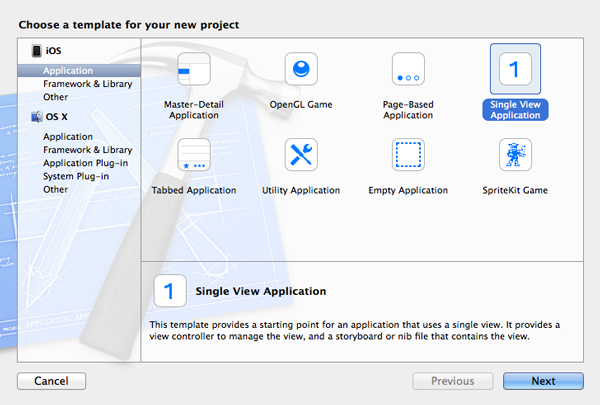Screen dimensions: 600x405
Task: Choose the SpriteKit Game template icon
Action: point(515,156)
